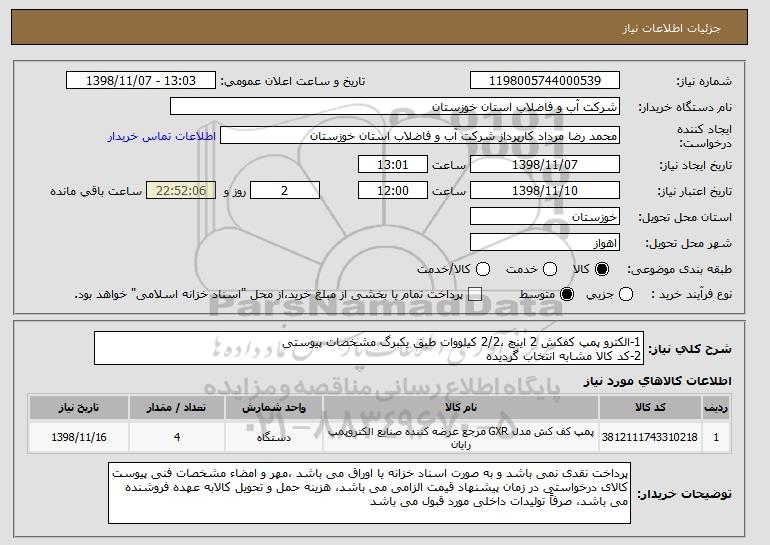Click the تاریخ اعتبار نیاز date 1398/11/10
The height and width of the screenshot is (545, 770).
[x=545, y=190]
